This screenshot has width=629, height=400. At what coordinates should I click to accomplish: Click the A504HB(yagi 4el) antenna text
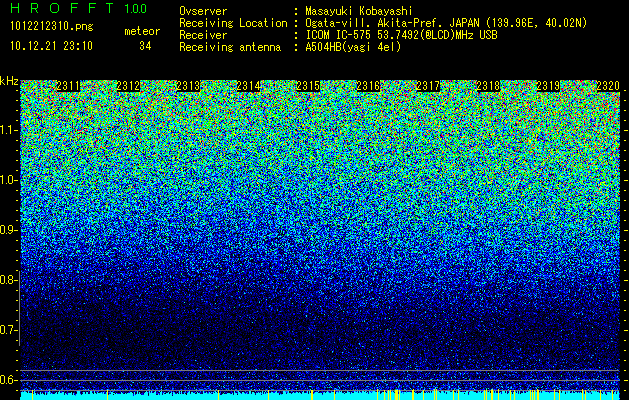coord(353,47)
